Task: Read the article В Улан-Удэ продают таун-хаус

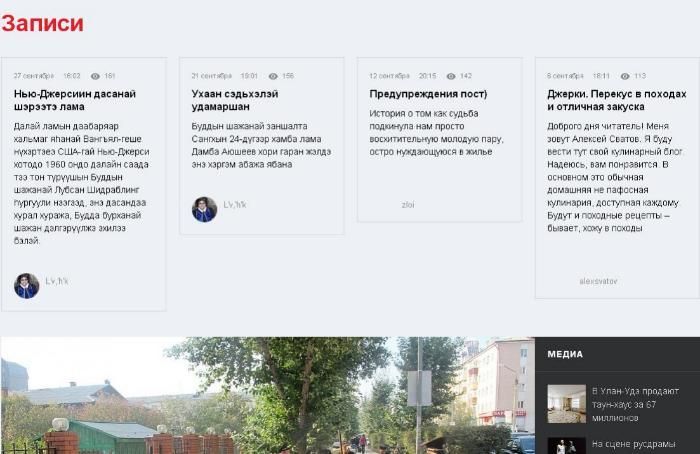Action: 635,404
